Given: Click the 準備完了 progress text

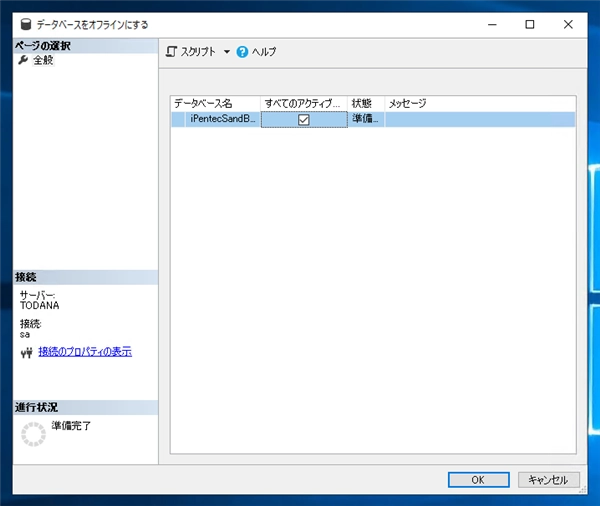Looking at the screenshot, I should point(71,426).
